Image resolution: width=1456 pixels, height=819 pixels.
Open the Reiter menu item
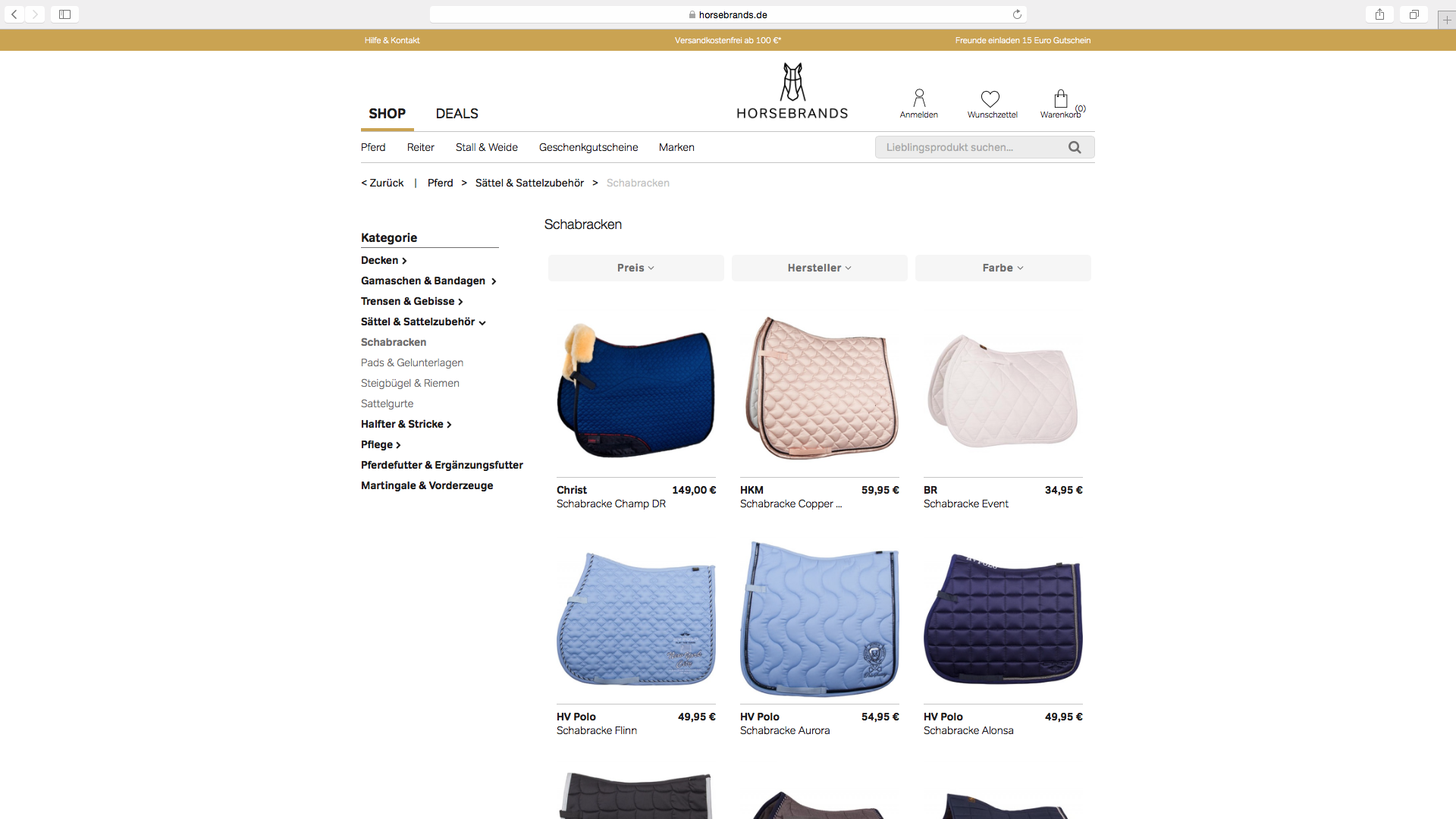(x=420, y=147)
